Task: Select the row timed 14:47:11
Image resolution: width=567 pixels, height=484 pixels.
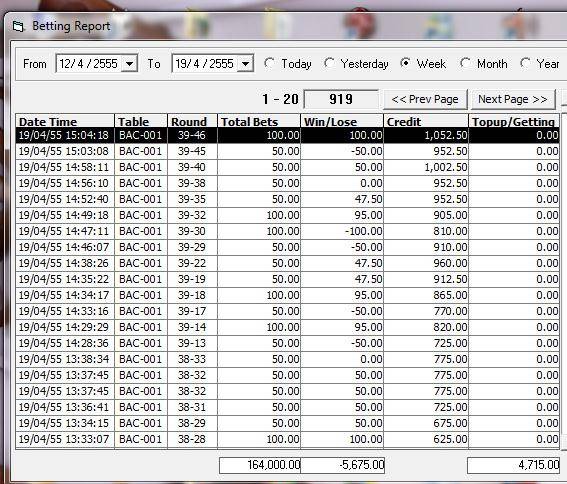Action: pos(287,231)
